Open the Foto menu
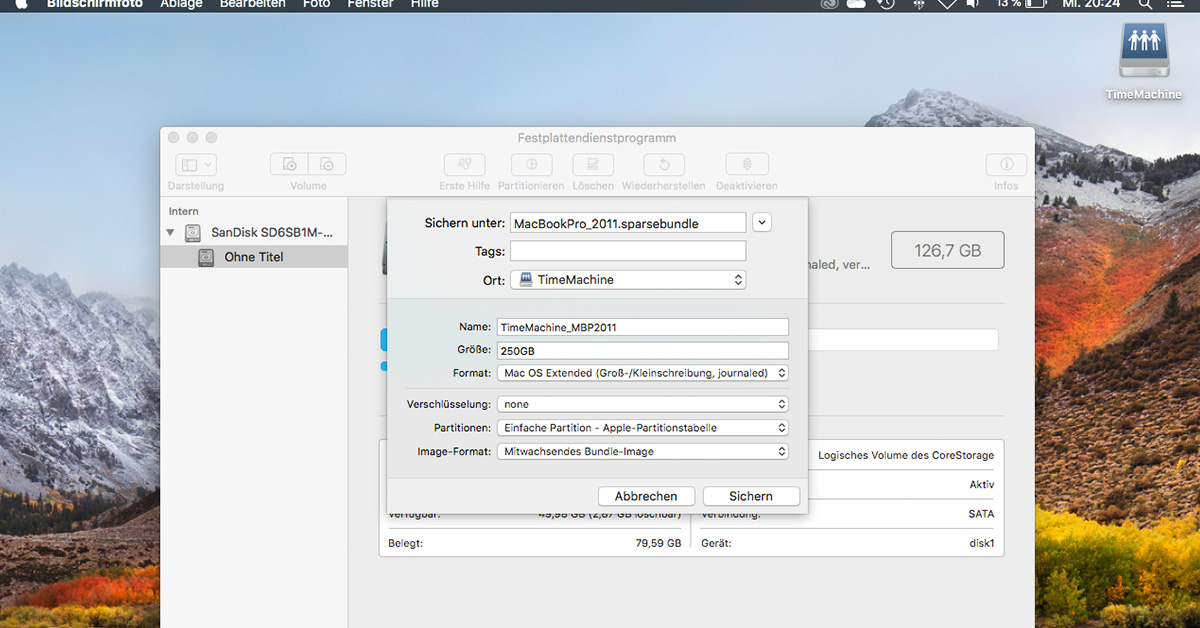 [316, 4]
